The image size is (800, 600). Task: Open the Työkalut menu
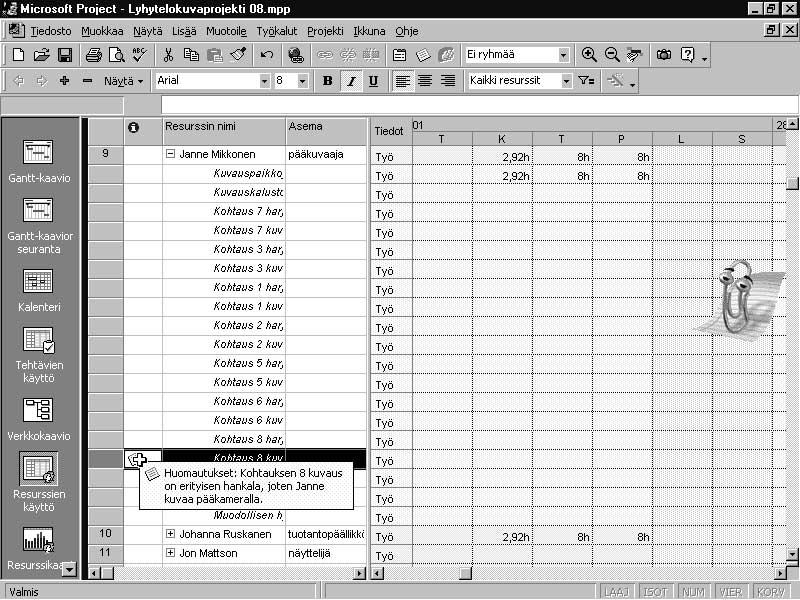tap(277, 31)
